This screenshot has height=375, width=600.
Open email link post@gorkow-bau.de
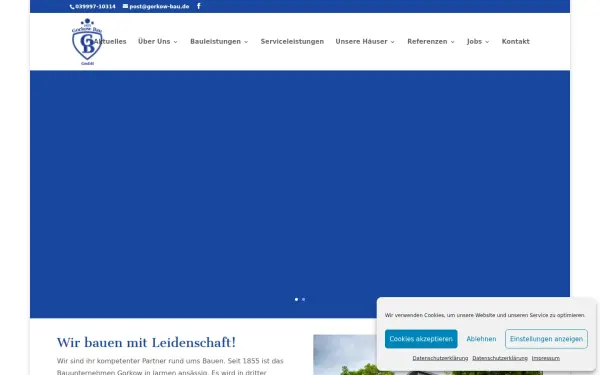[x=156, y=7]
